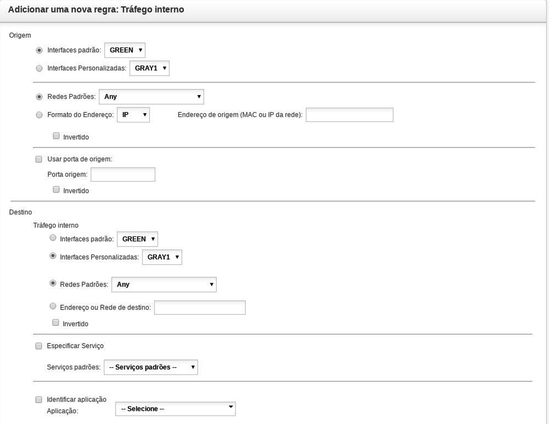Enable Especificar Serviço checkbox

coord(39,346)
